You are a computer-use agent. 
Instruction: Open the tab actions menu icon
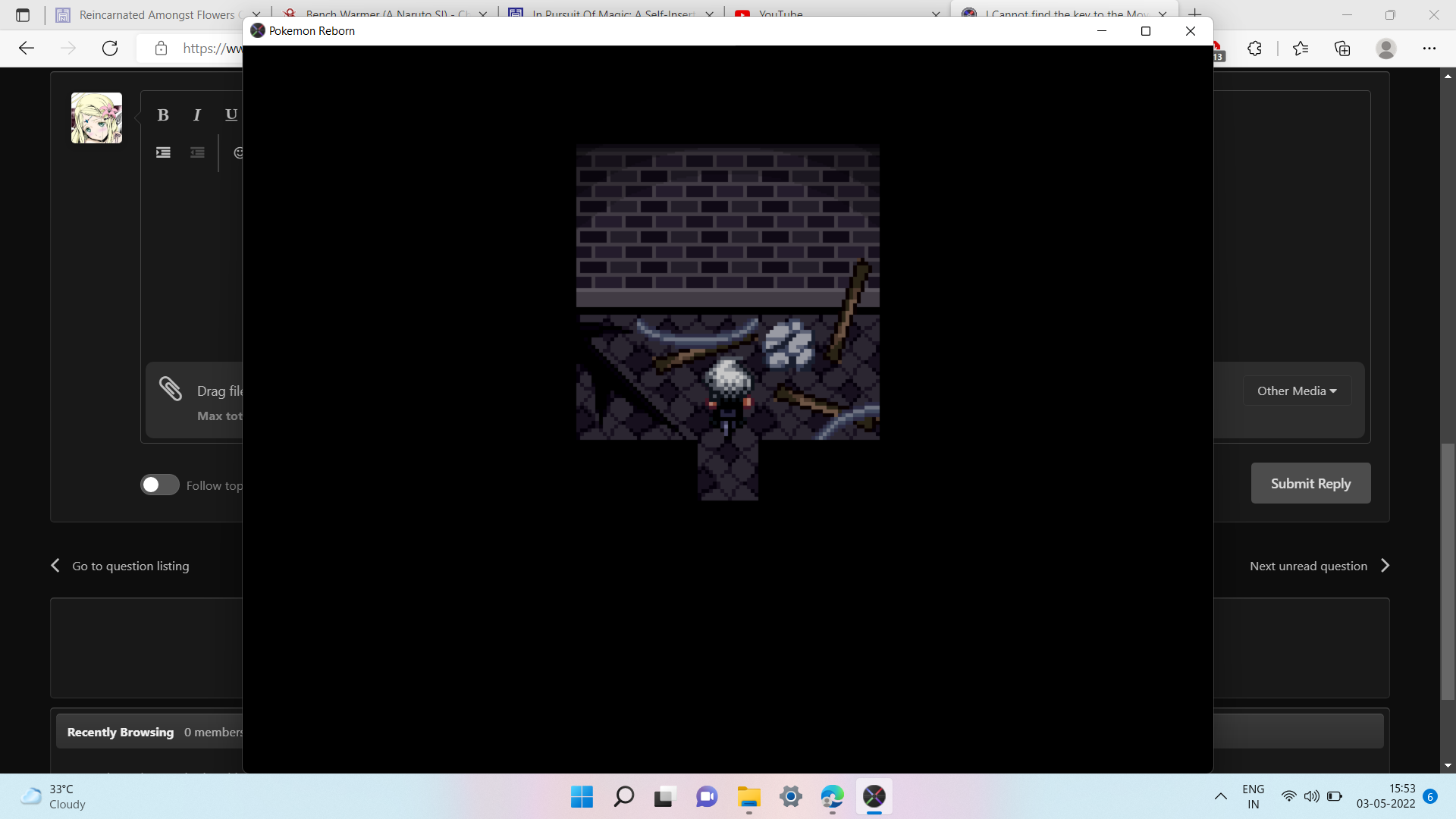coord(23,14)
